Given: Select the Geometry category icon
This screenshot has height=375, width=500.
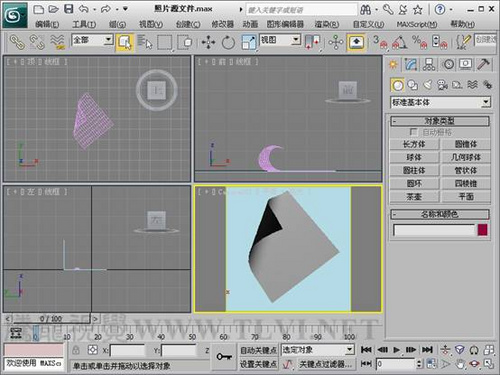Looking at the screenshot, I should [397, 85].
